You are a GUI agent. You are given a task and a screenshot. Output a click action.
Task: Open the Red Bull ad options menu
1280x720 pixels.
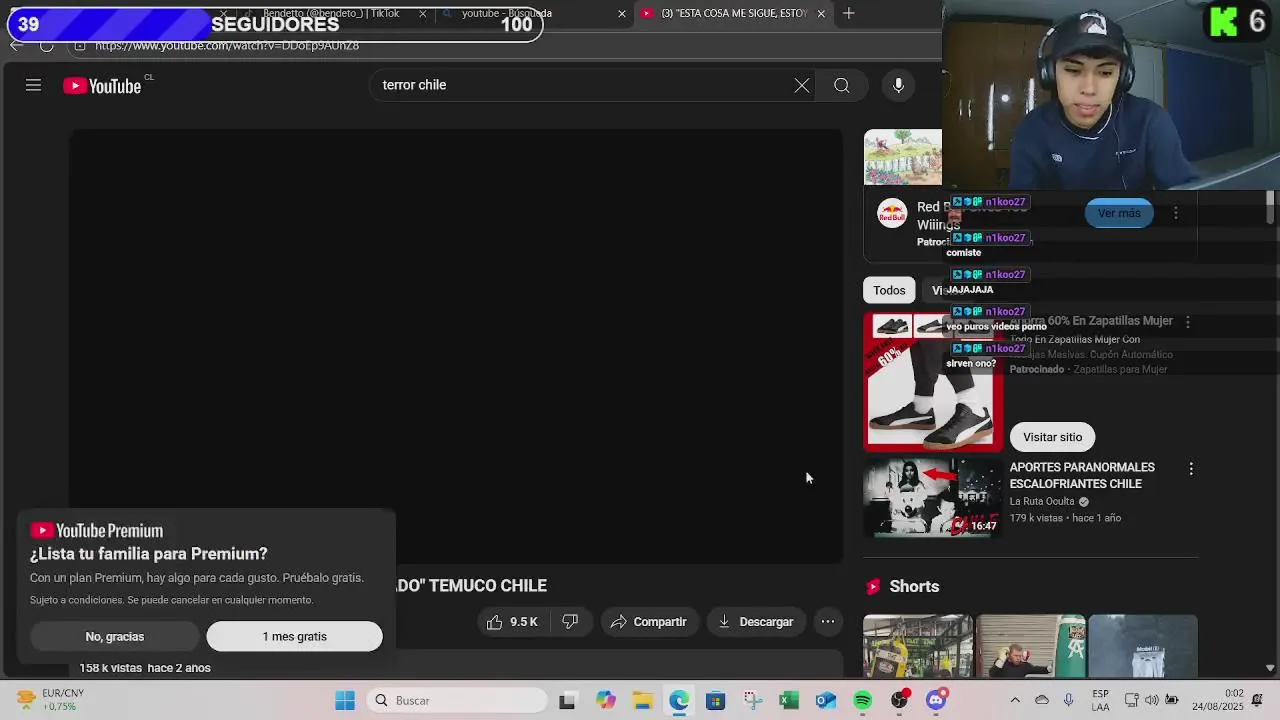tap(1176, 213)
